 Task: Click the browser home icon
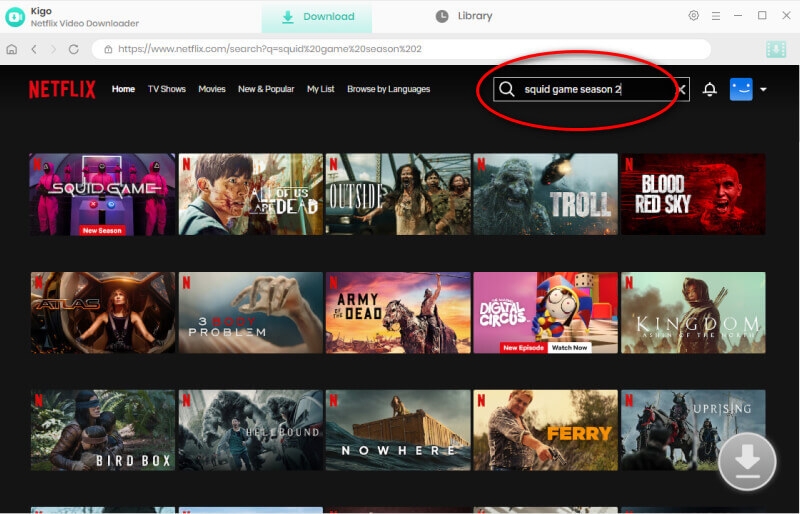point(12,49)
